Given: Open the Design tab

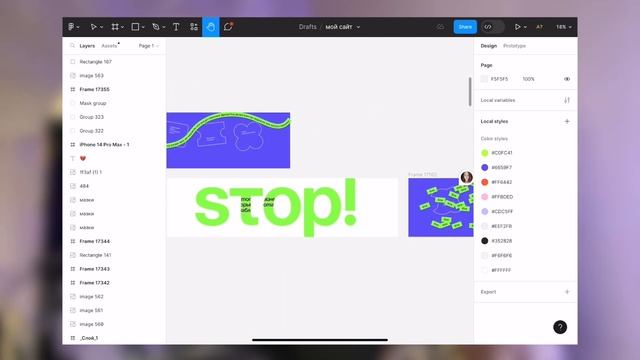Looking at the screenshot, I should coord(489,46).
